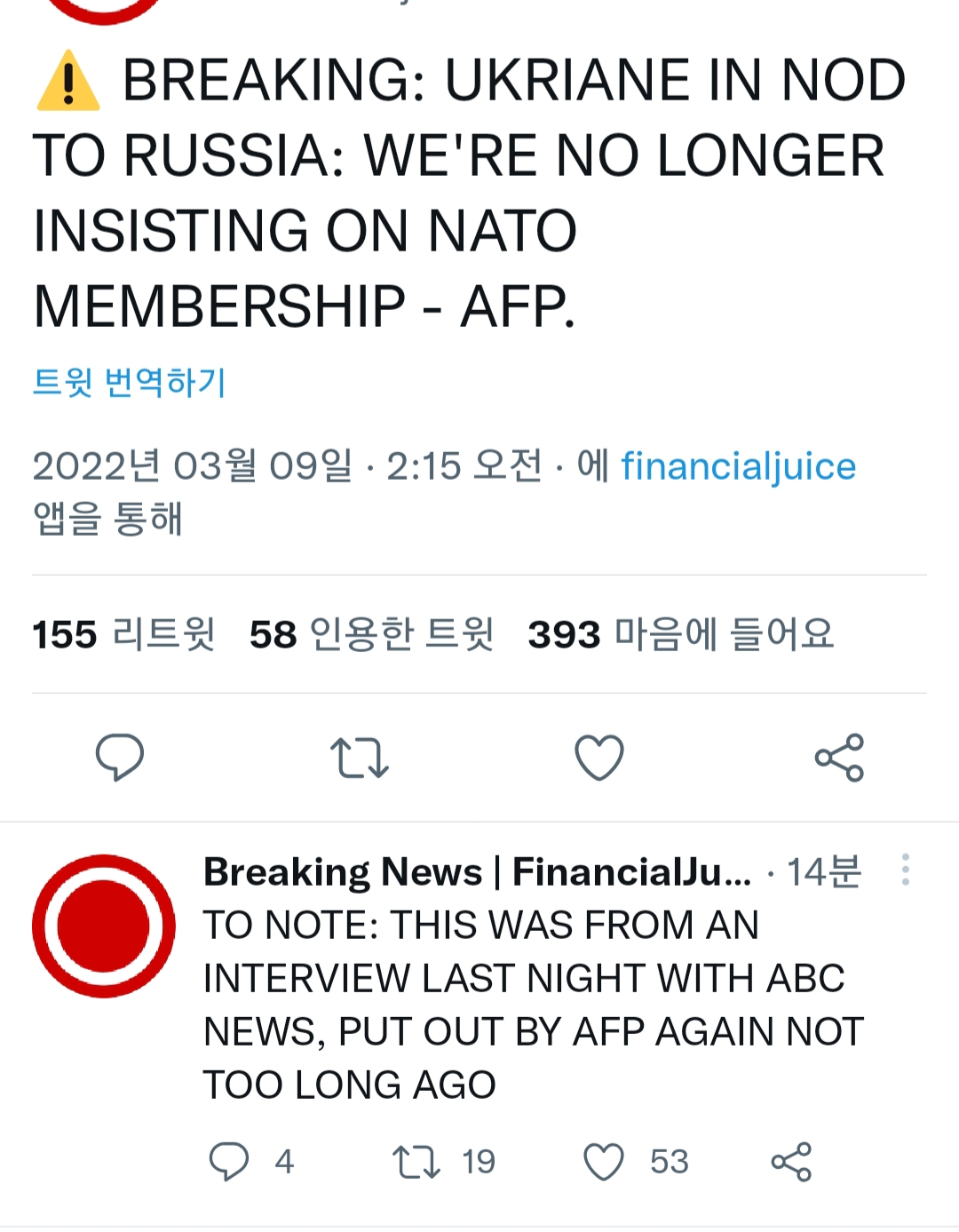Like the main BREAKING tweet
The height and width of the screenshot is (1232, 959).
(x=599, y=758)
